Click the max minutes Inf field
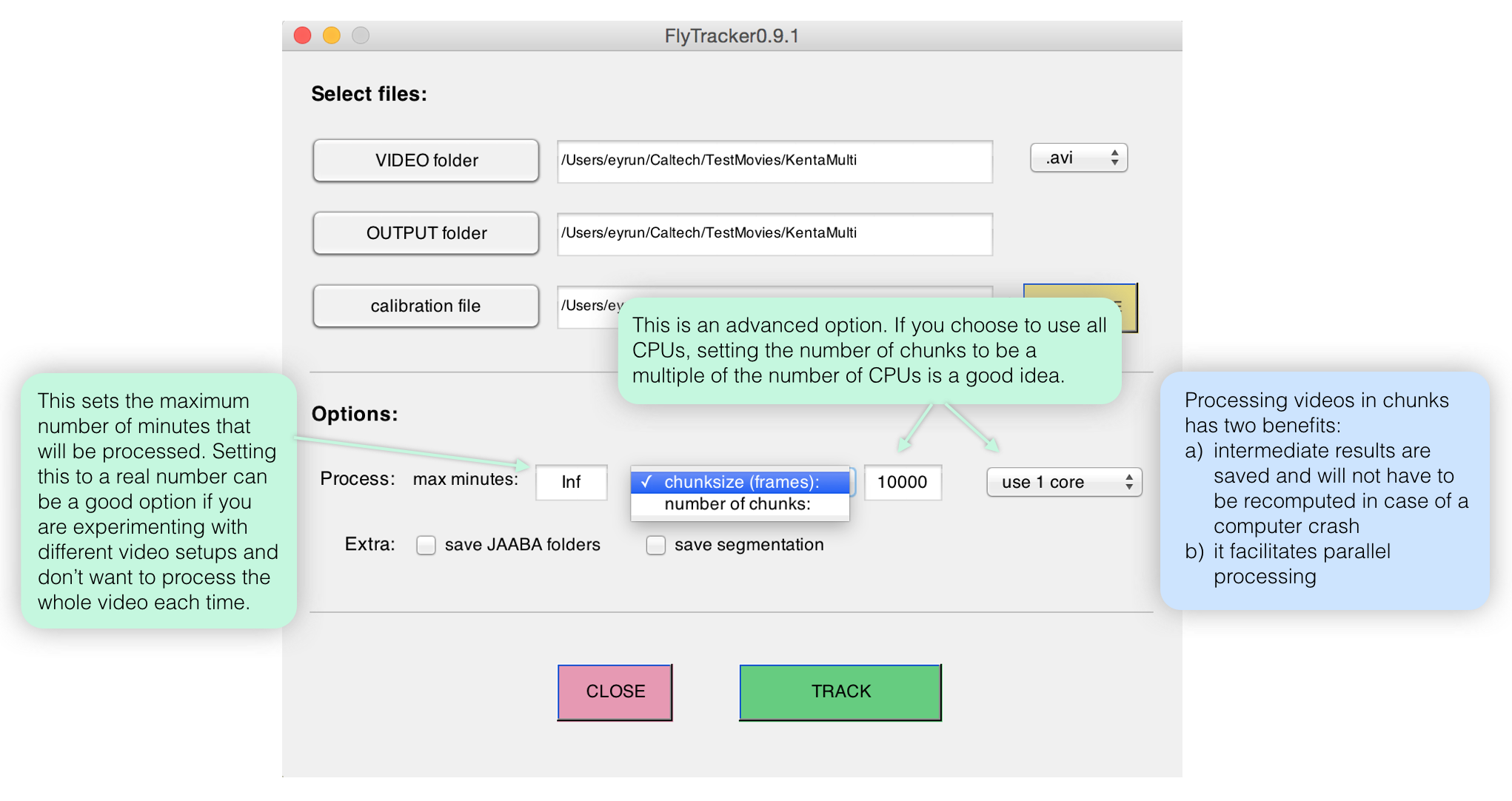 point(571,483)
